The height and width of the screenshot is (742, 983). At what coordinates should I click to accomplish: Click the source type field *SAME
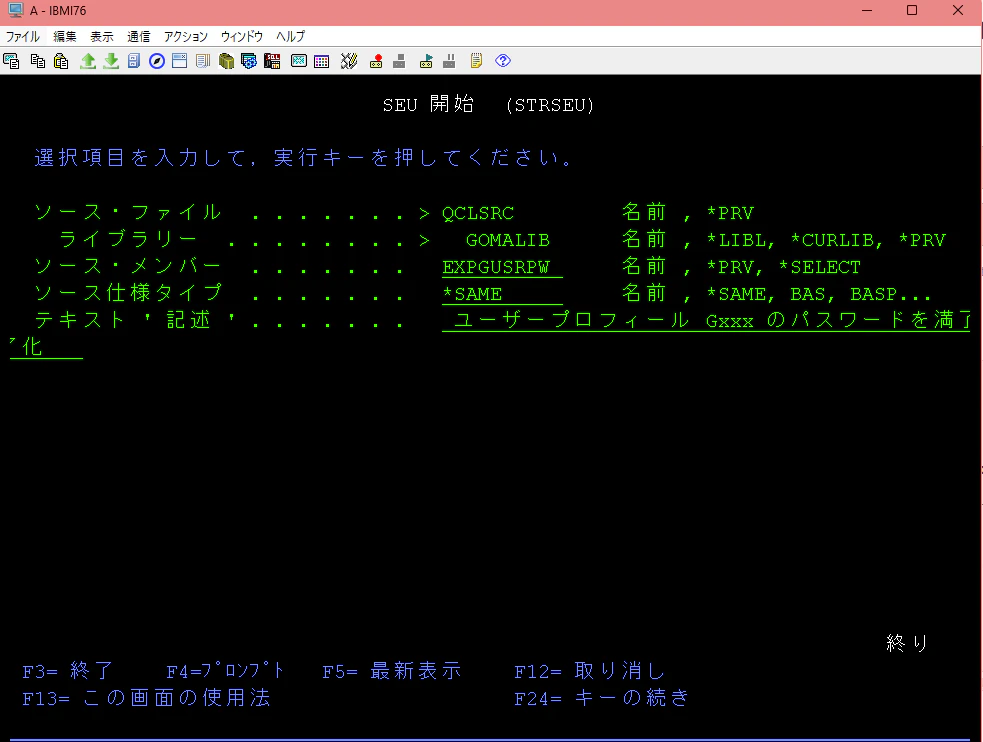(x=502, y=295)
